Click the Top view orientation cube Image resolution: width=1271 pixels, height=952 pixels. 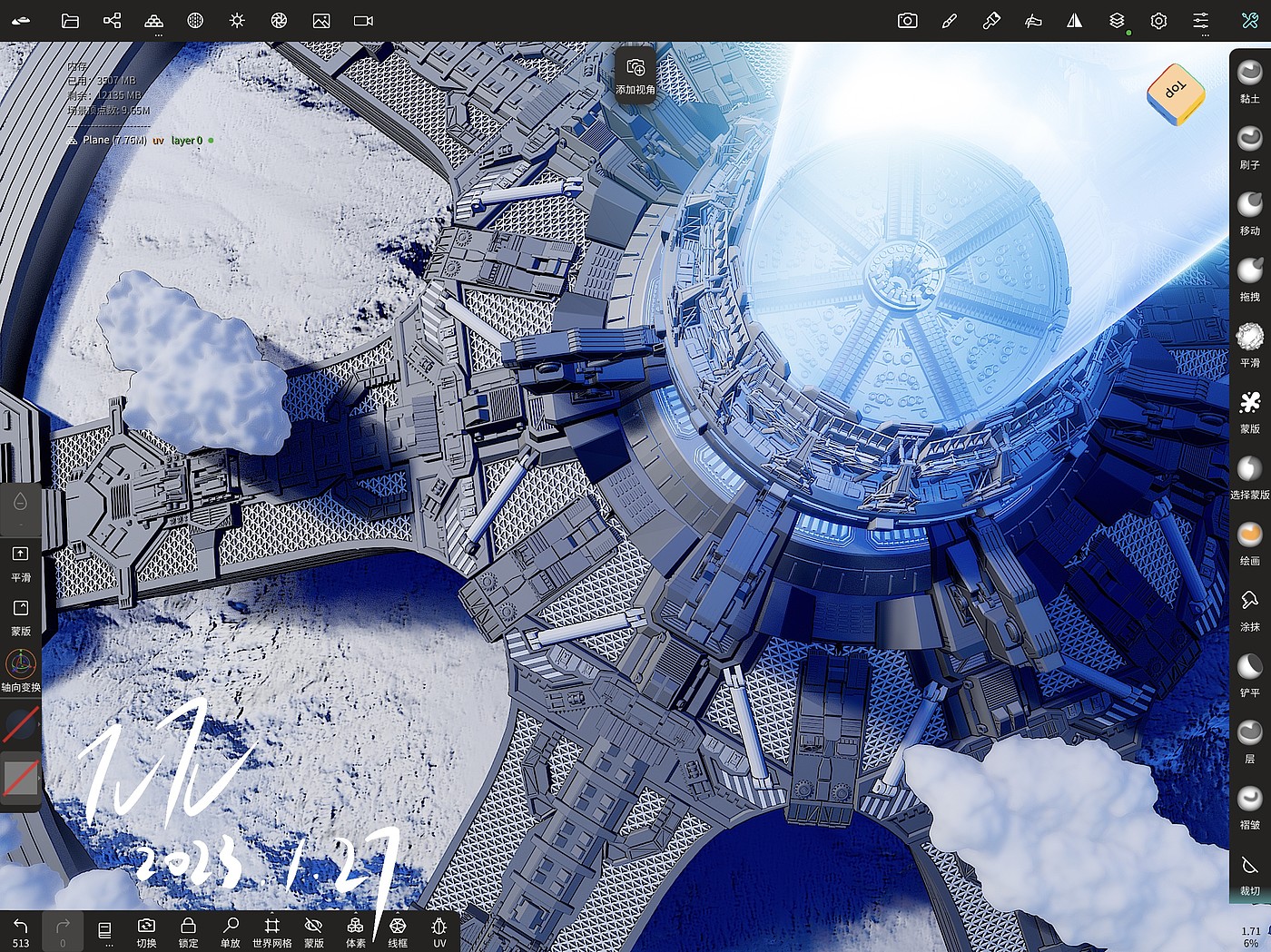[x=1175, y=93]
